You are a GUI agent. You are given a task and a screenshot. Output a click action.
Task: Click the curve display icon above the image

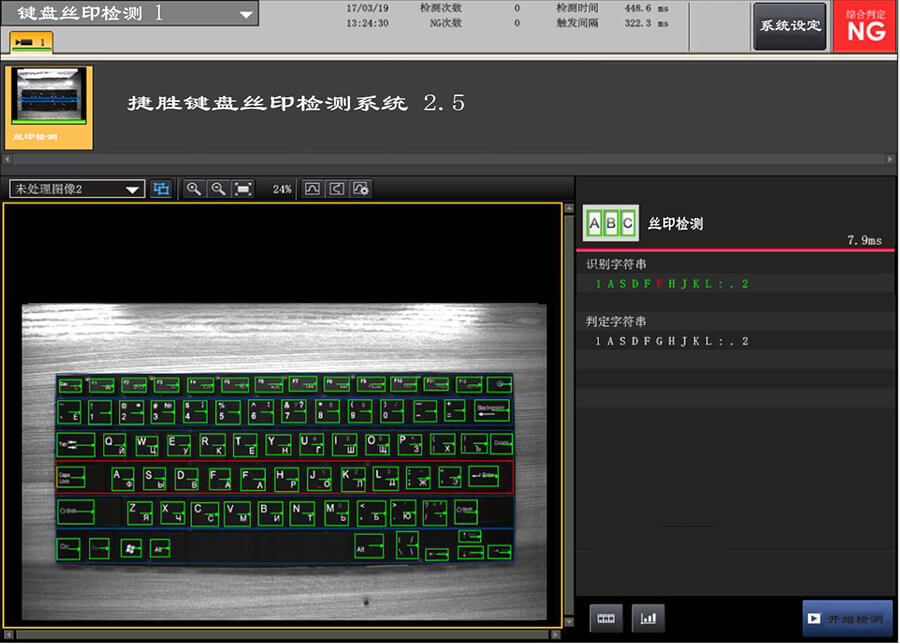[x=311, y=188]
